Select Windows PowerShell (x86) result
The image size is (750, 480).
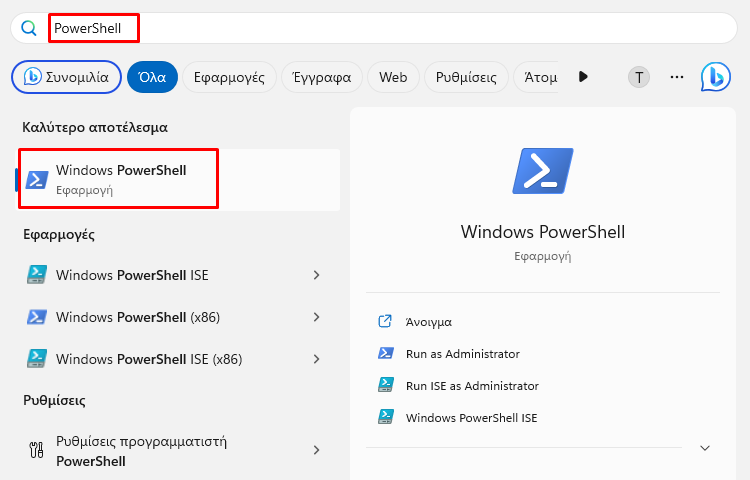(x=178, y=317)
